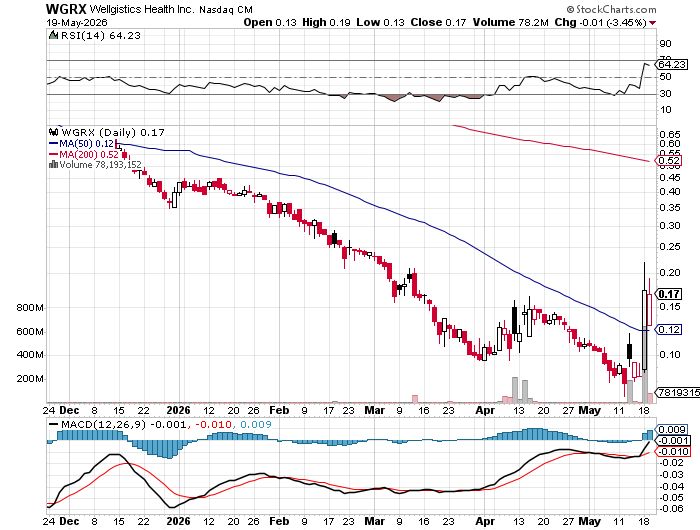Click the red MA(200) line swatch
Image resolution: width=700 pixels, height=530 pixels.
click(53, 154)
